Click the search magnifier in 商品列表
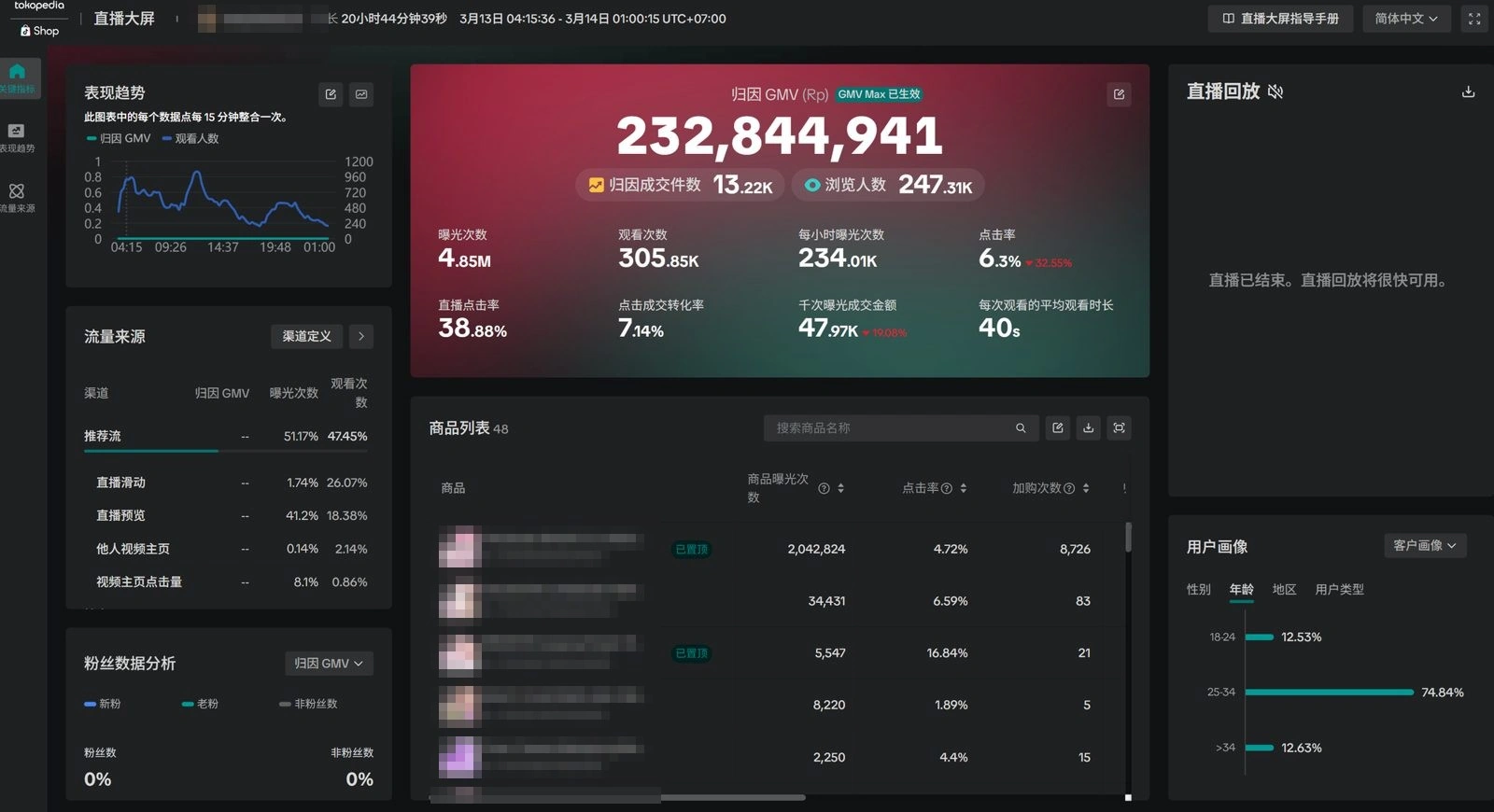 point(1021,428)
